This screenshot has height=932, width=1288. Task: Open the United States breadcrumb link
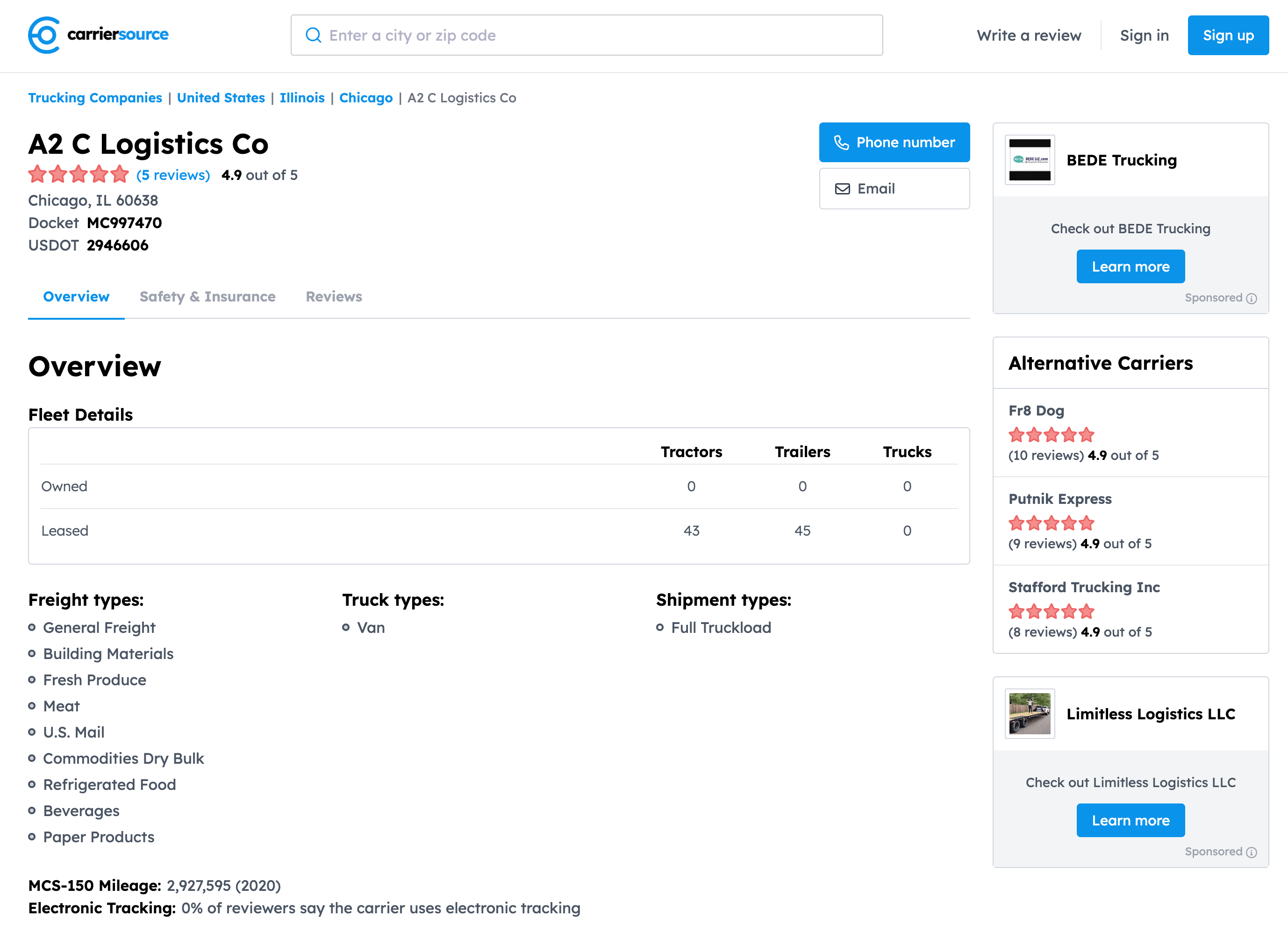coord(221,98)
